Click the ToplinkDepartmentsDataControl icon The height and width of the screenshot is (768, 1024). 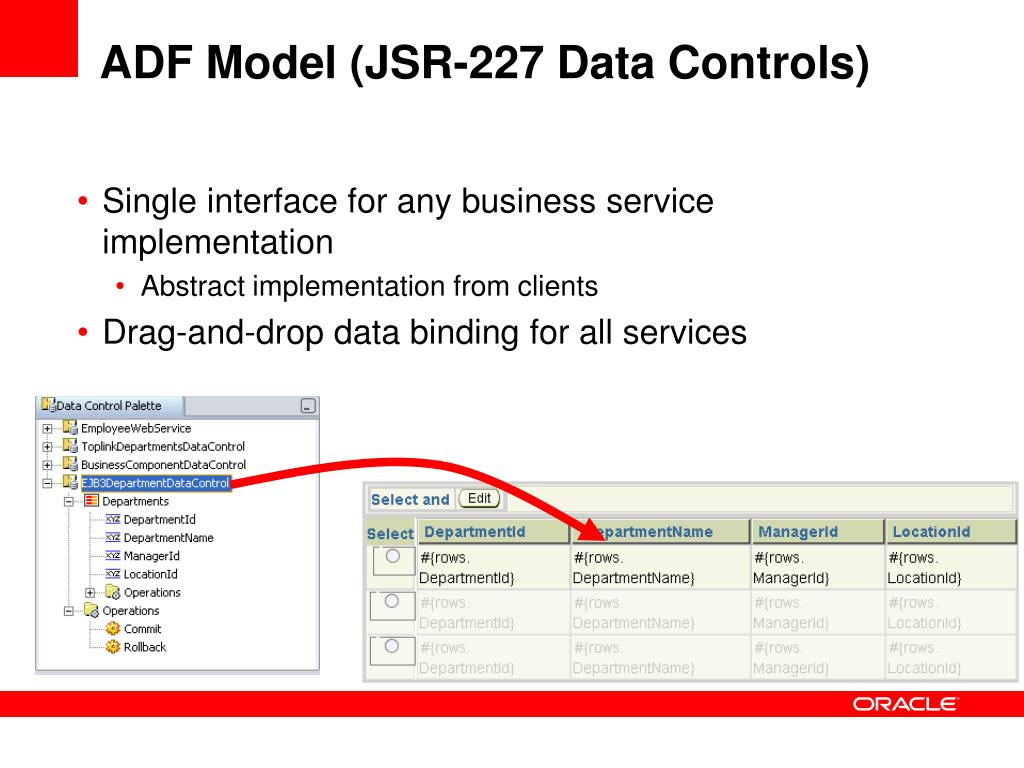(70, 446)
